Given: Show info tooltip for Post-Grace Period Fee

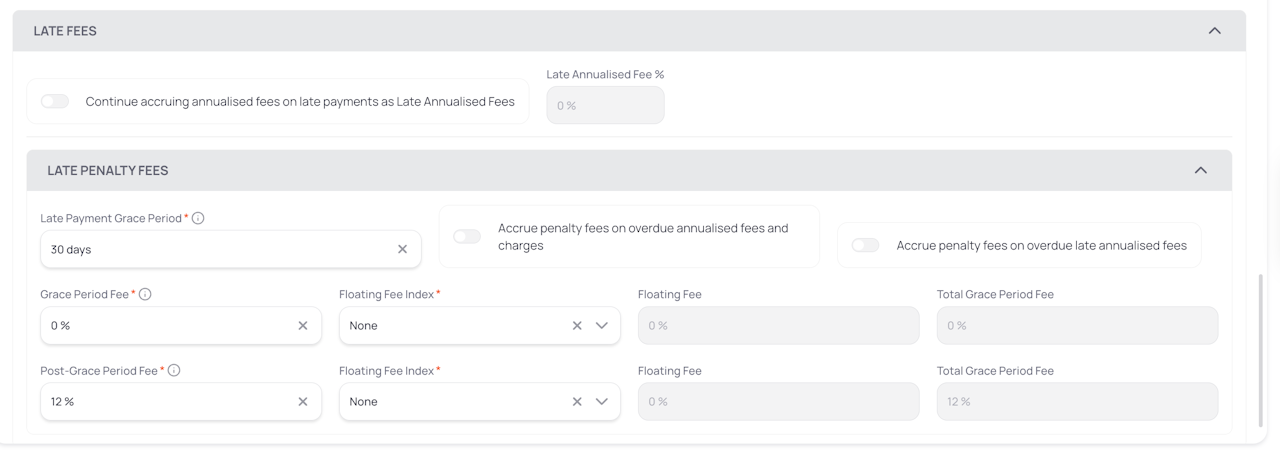Looking at the screenshot, I should 174,370.
